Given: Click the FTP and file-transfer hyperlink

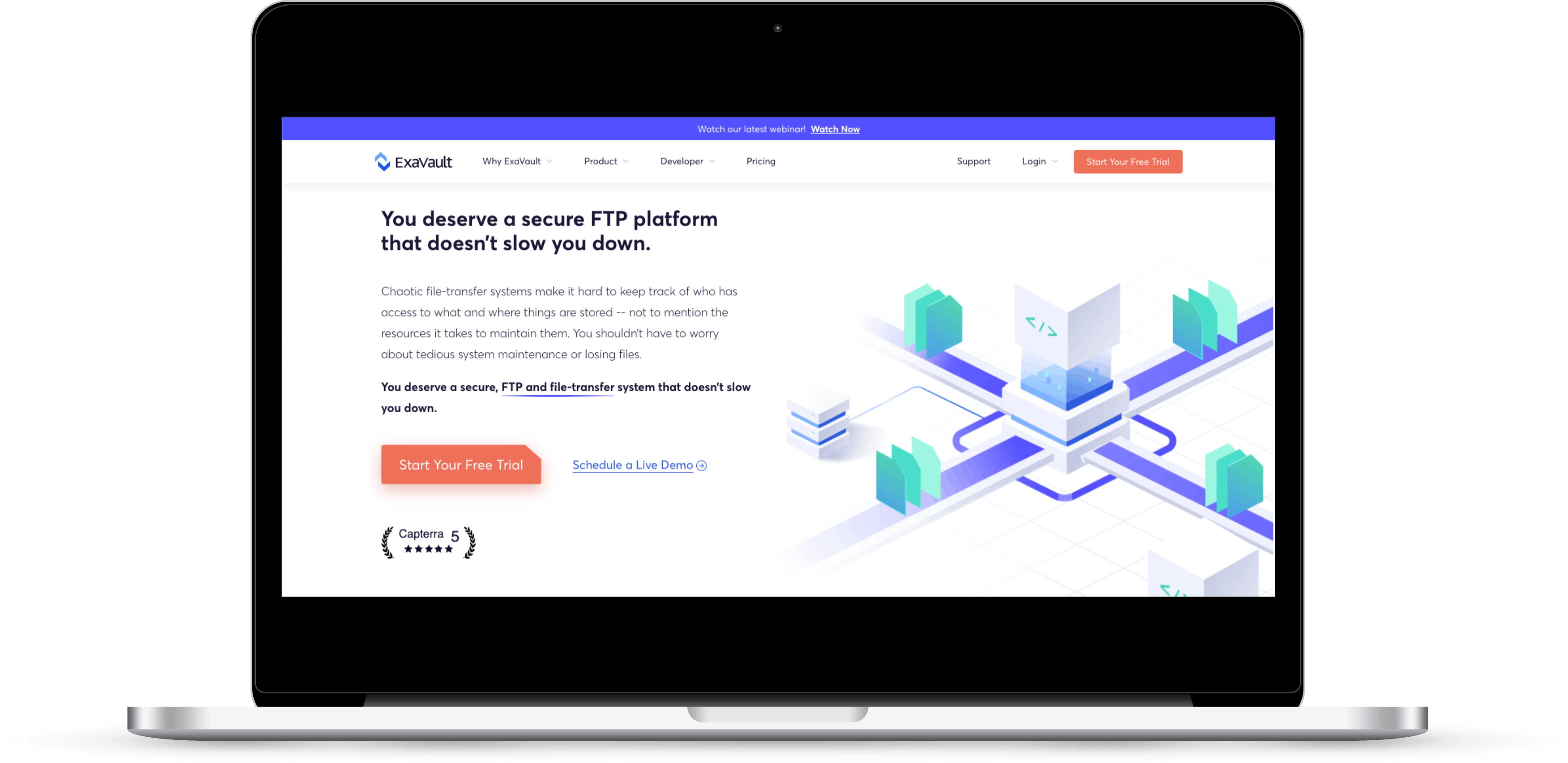Looking at the screenshot, I should pos(557,387).
